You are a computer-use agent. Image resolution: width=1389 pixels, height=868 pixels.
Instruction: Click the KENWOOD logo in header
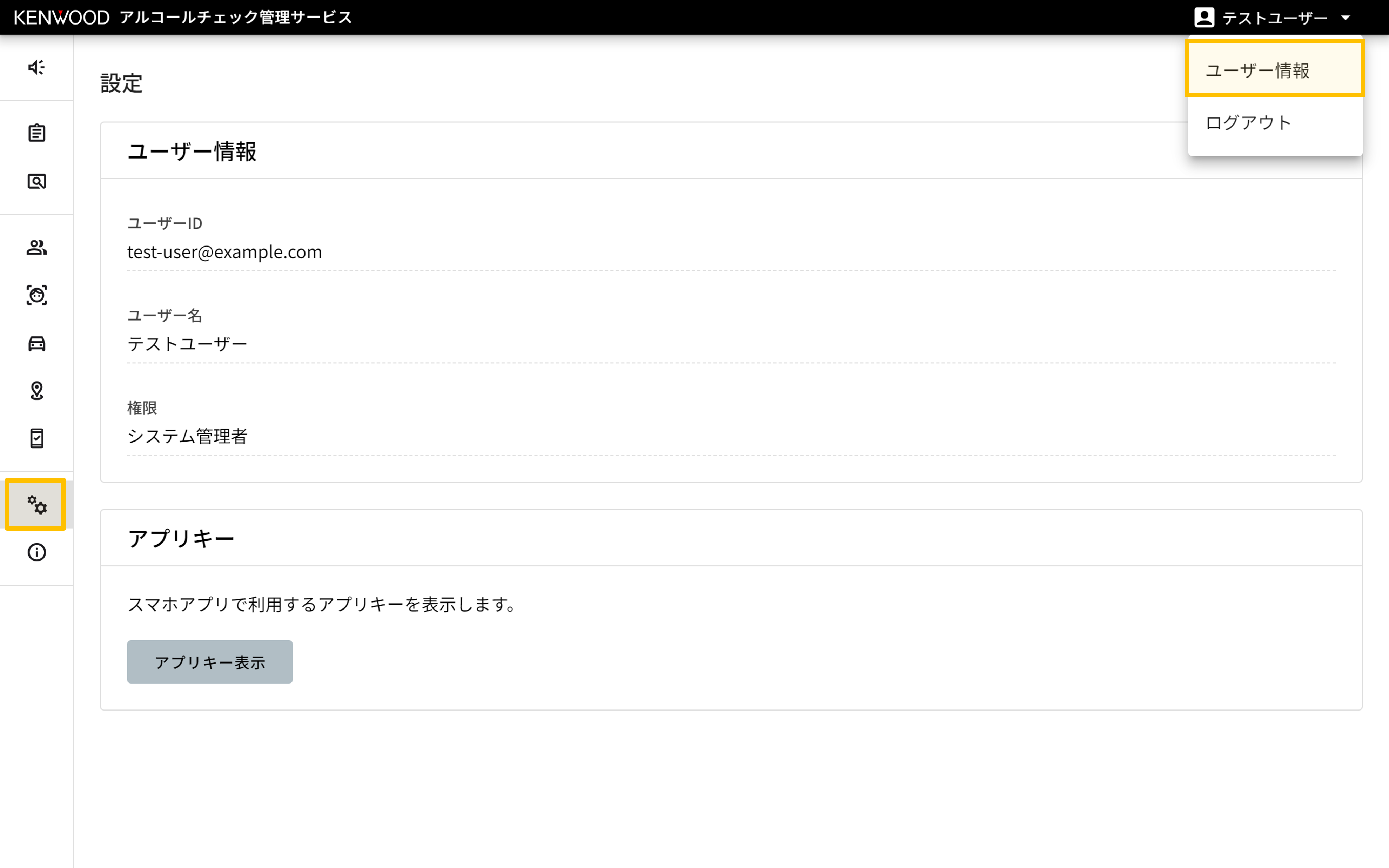pos(61,18)
